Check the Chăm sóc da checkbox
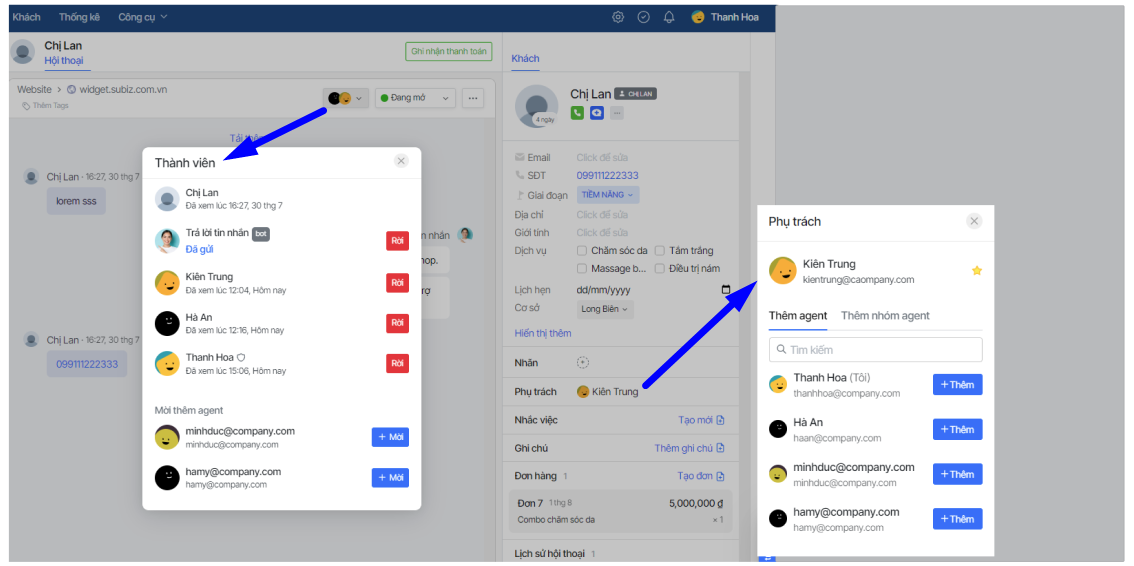Image resolution: width=1134 pixels, height=566 pixels. (582, 251)
